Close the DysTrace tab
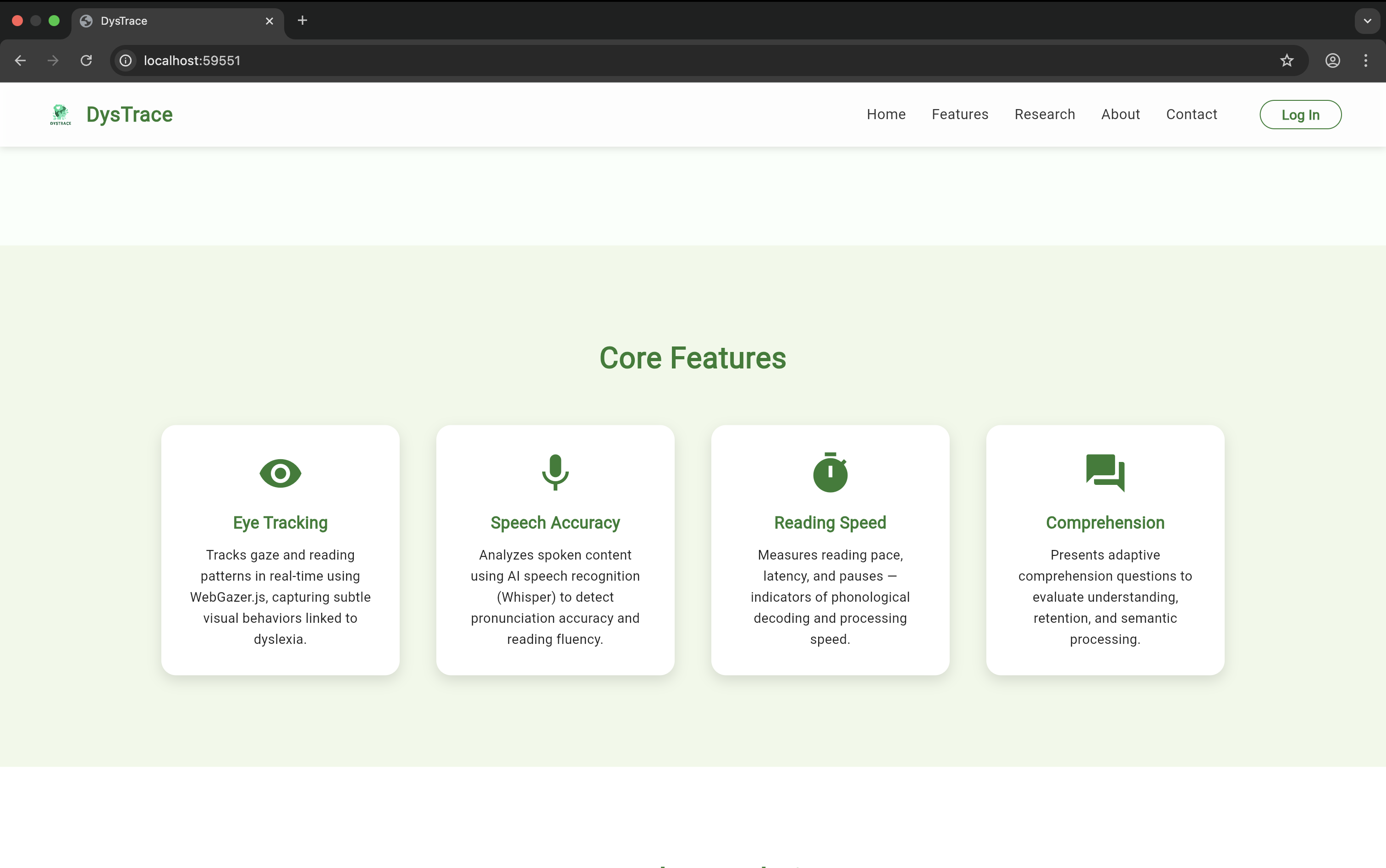The height and width of the screenshot is (868, 1386). pos(269,21)
